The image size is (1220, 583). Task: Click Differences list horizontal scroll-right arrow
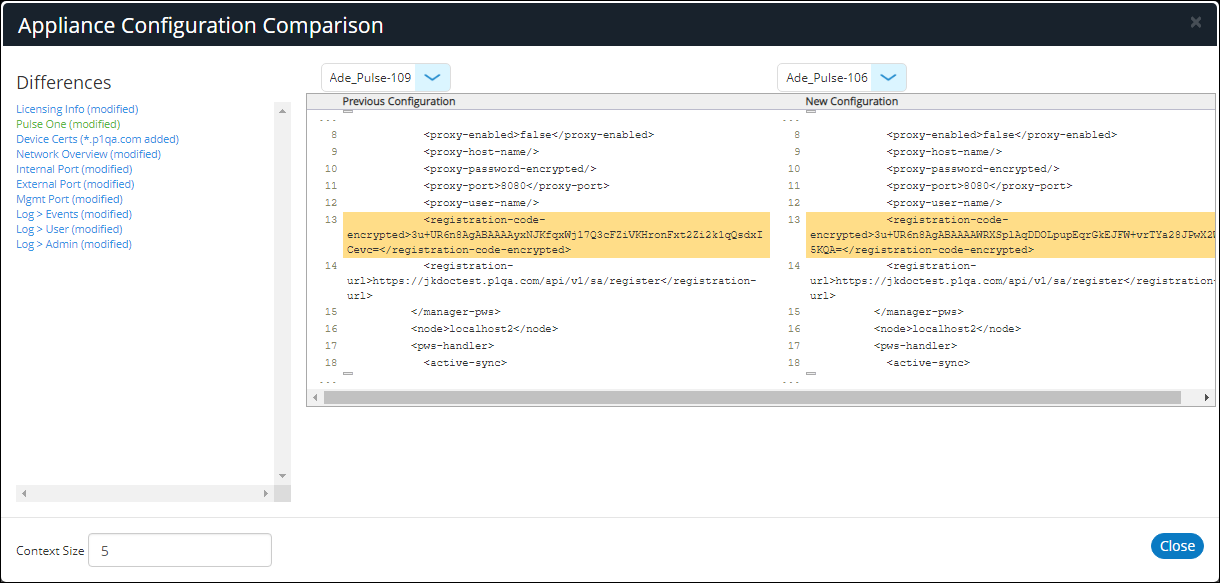pos(266,494)
